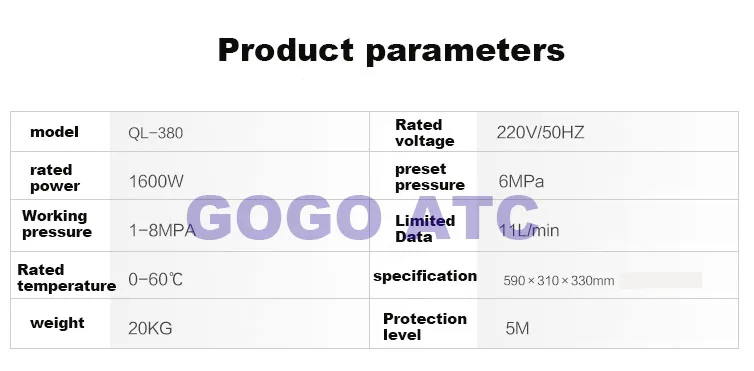Click the QL-380 model value
The width and height of the screenshot is (754, 371).
pos(155,133)
